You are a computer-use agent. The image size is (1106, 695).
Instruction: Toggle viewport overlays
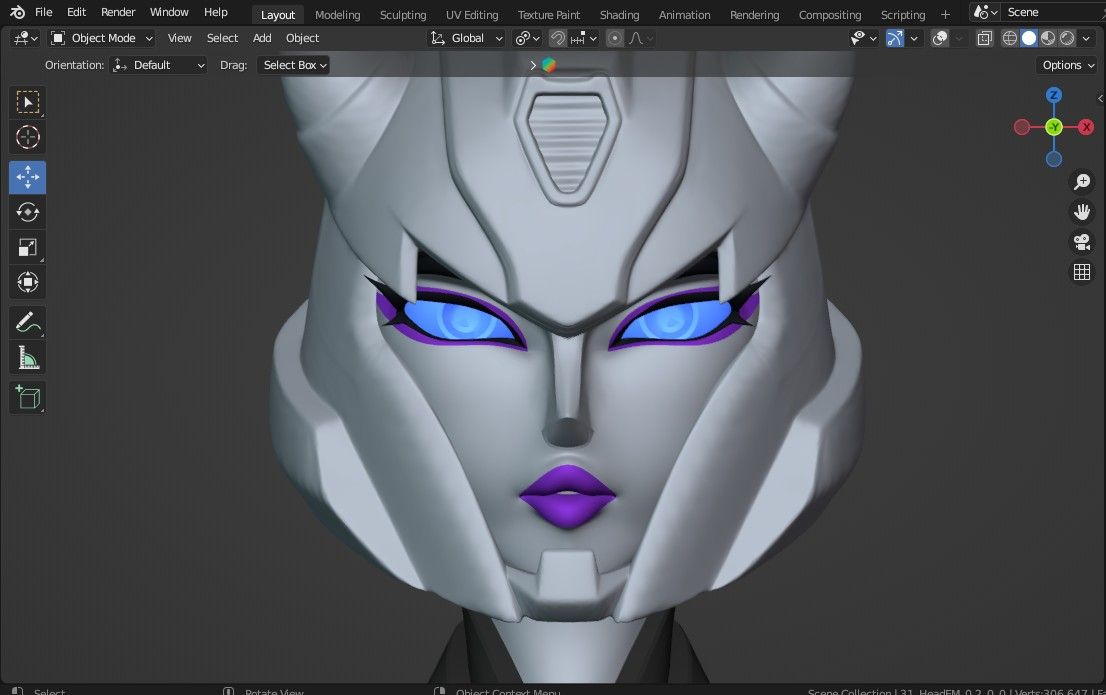[940, 38]
